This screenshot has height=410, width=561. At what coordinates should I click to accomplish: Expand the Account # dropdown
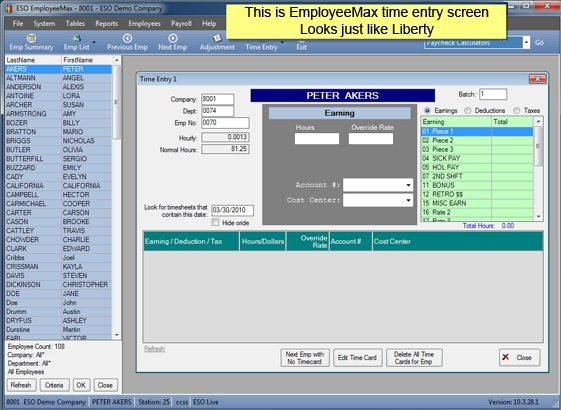coord(408,185)
